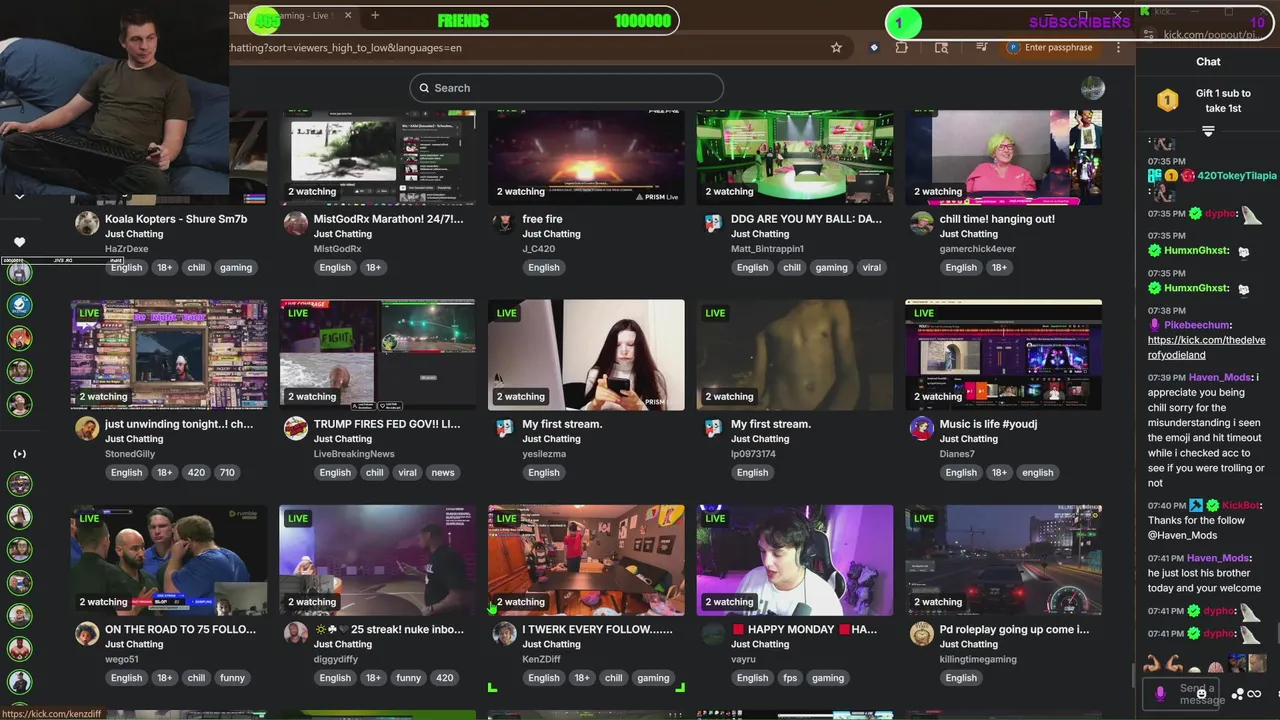
Task: Open the StonedGilly stream thumbnail
Action: point(169,355)
